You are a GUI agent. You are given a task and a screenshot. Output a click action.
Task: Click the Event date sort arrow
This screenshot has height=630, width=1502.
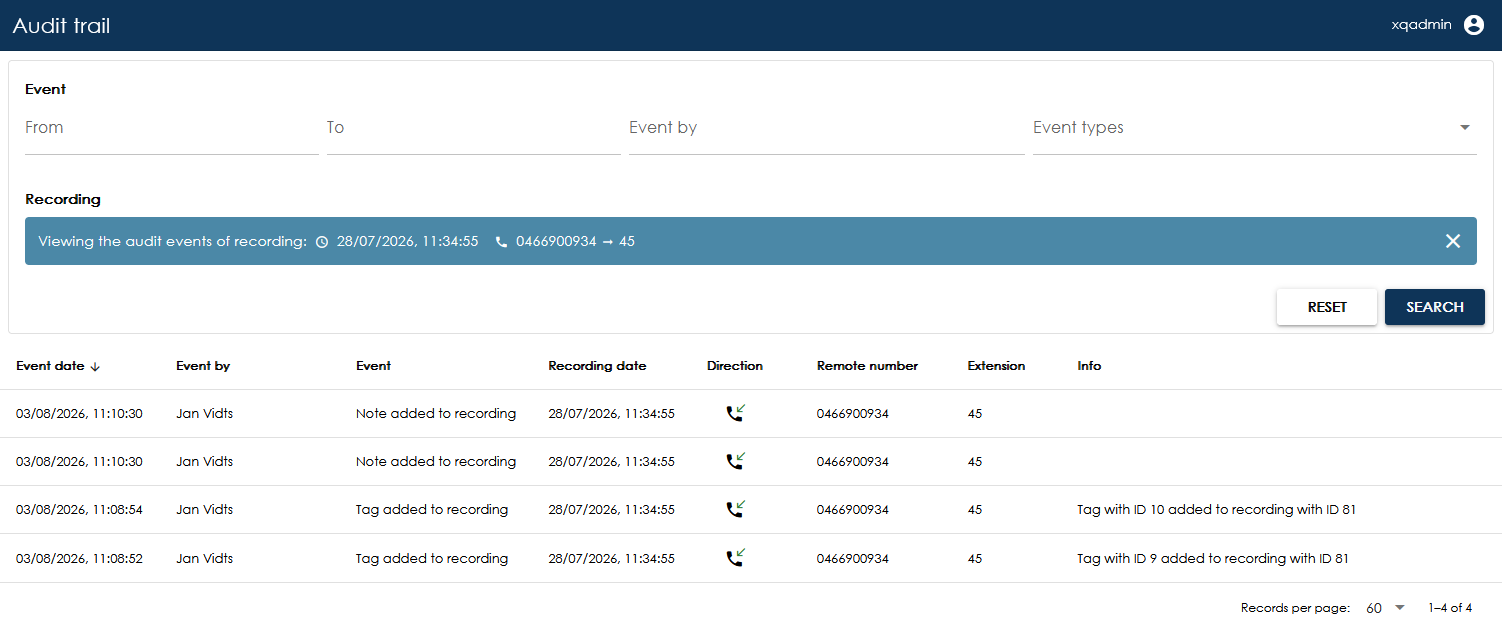95,367
